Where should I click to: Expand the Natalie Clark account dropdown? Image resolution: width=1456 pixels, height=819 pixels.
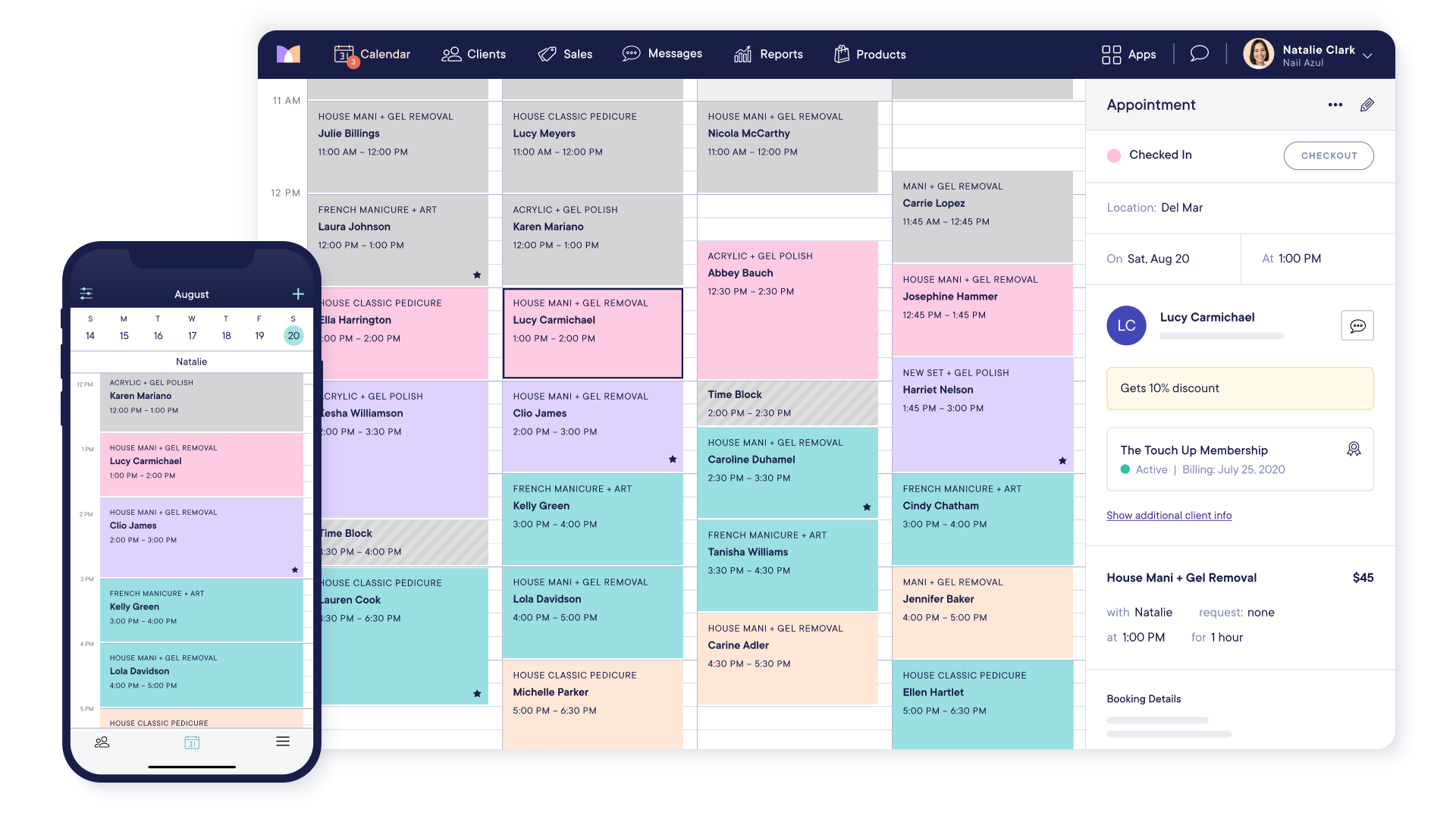[1367, 55]
